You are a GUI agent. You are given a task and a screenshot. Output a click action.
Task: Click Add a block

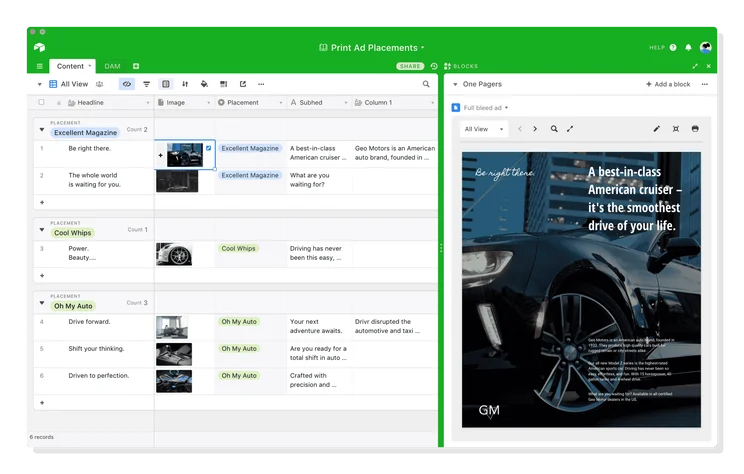[668, 84]
